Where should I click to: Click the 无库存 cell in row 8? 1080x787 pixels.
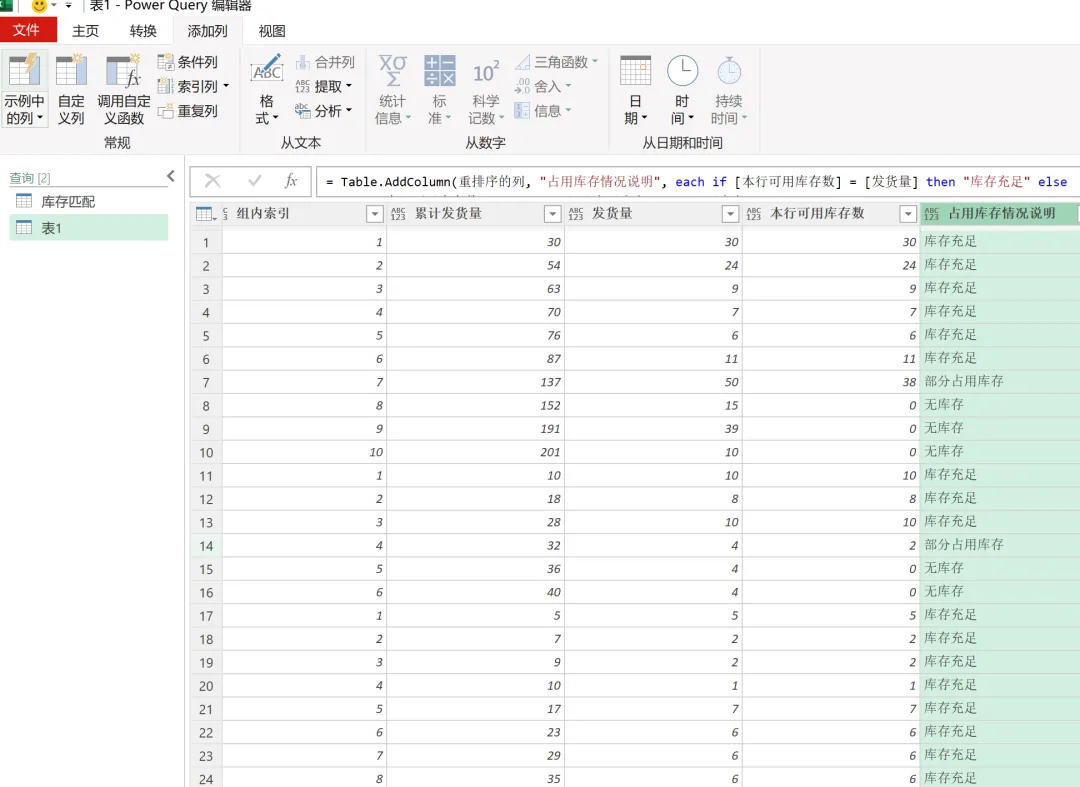(x=1000, y=405)
